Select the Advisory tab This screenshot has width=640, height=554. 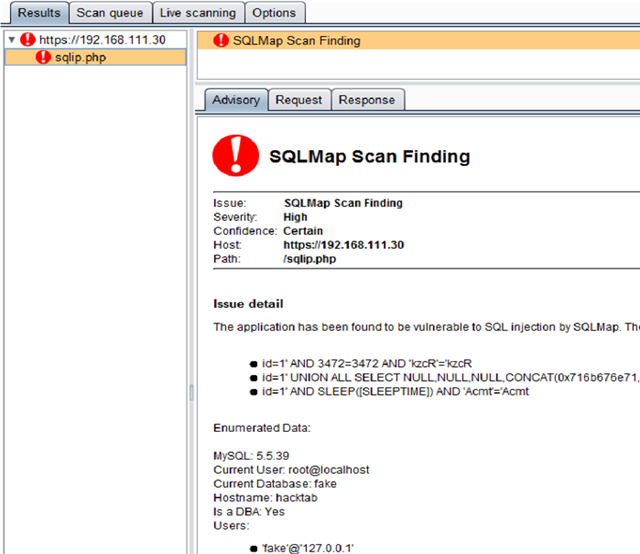[236, 100]
